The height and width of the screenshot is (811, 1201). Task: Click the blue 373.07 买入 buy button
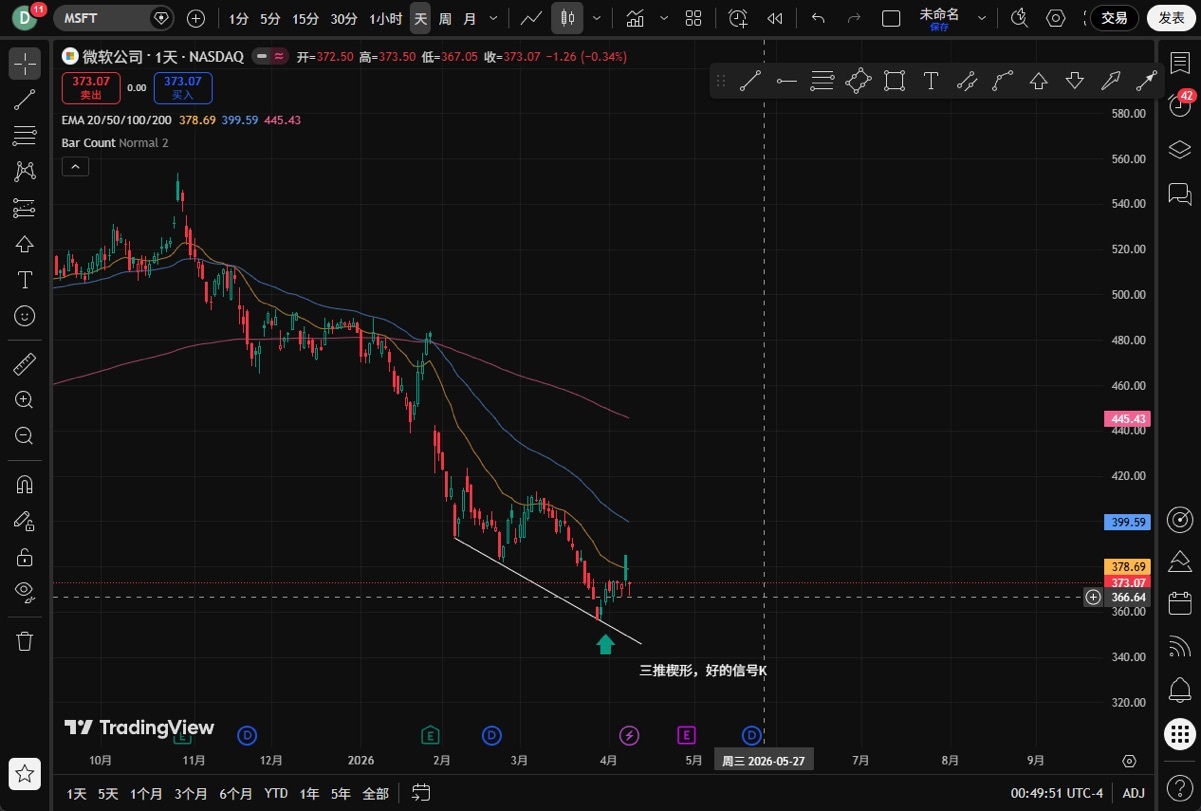(x=182, y=88)
